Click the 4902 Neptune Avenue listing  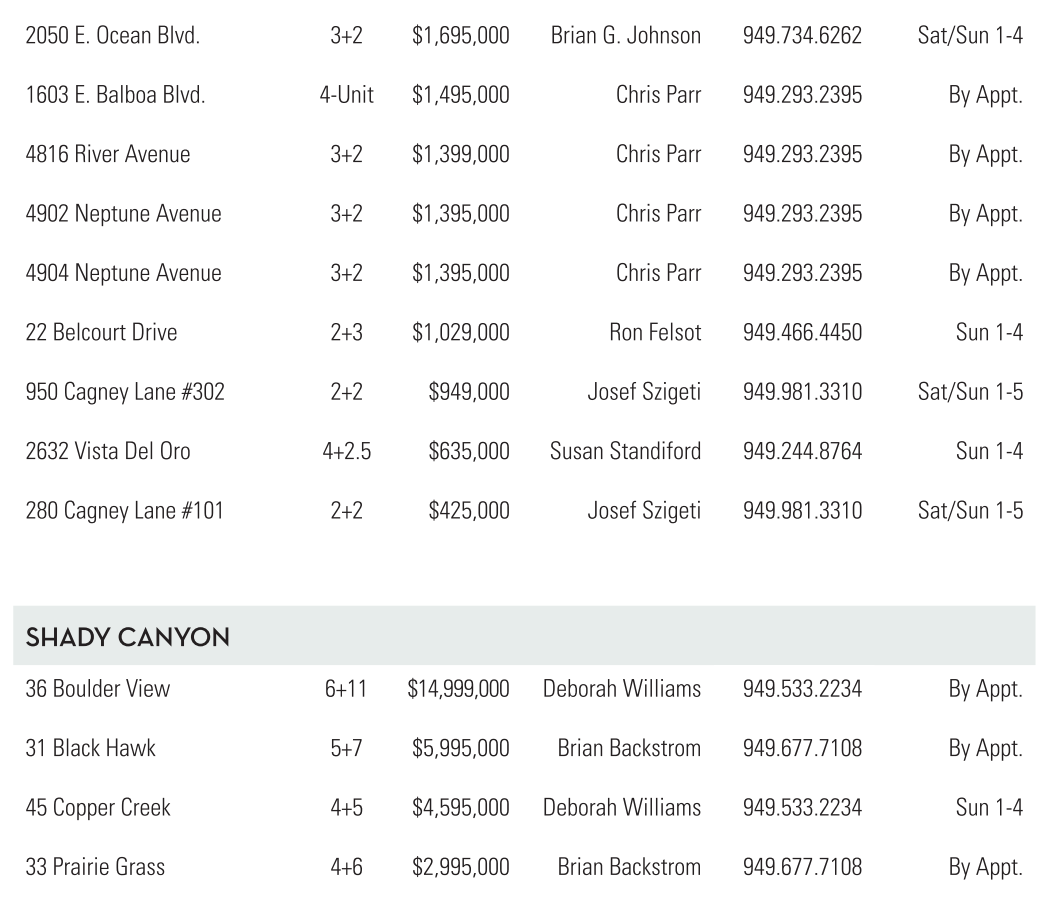point(123,214)
